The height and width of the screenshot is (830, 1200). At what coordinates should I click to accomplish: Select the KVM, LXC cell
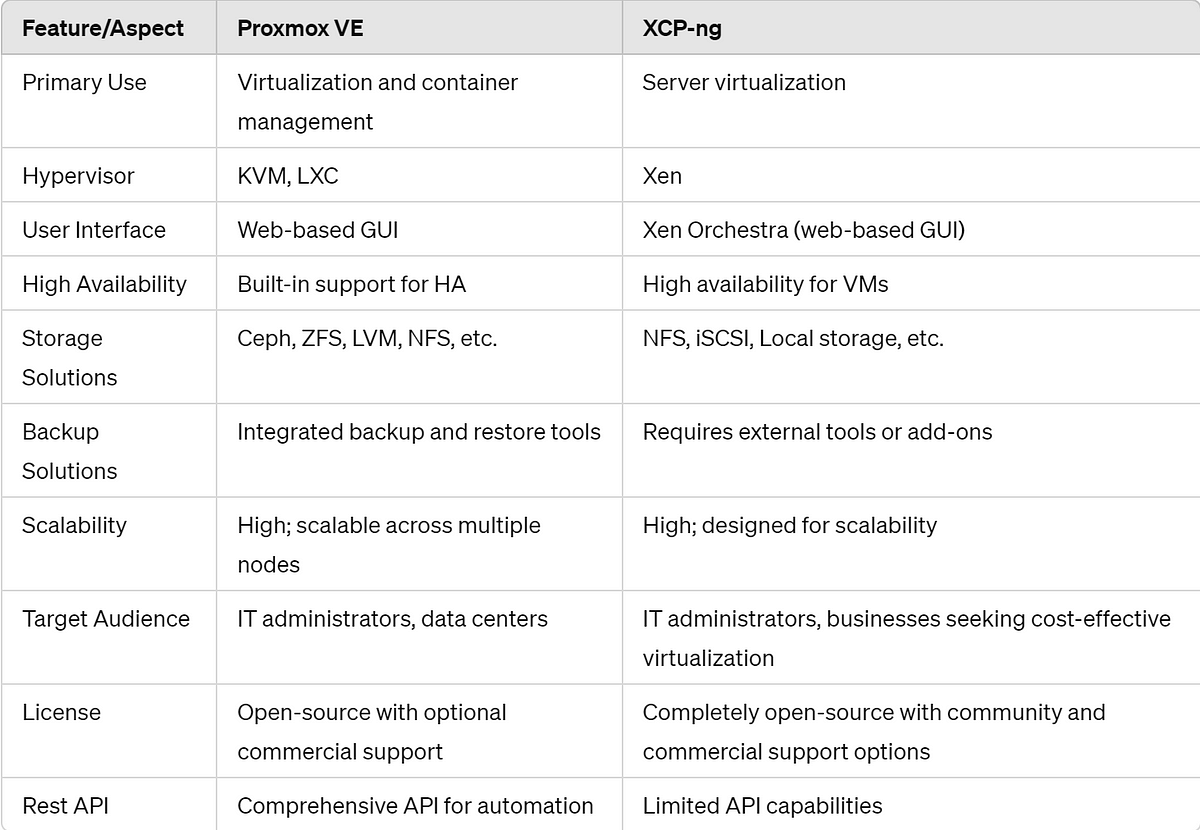[x=288, y=176]
